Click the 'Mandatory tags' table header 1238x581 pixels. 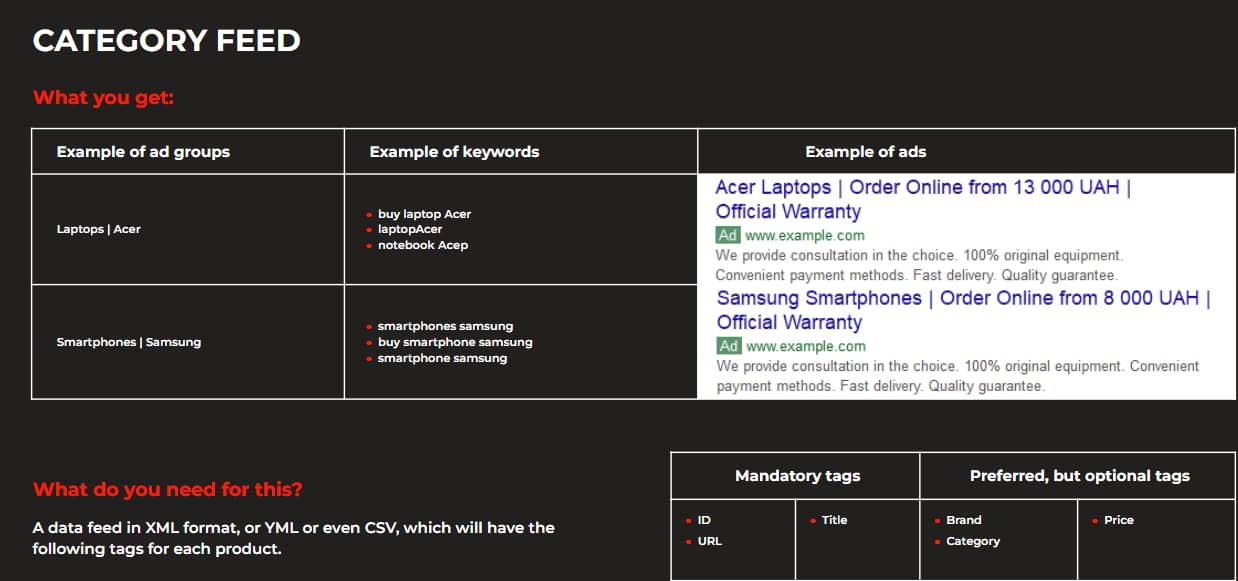tap(797, 476)
